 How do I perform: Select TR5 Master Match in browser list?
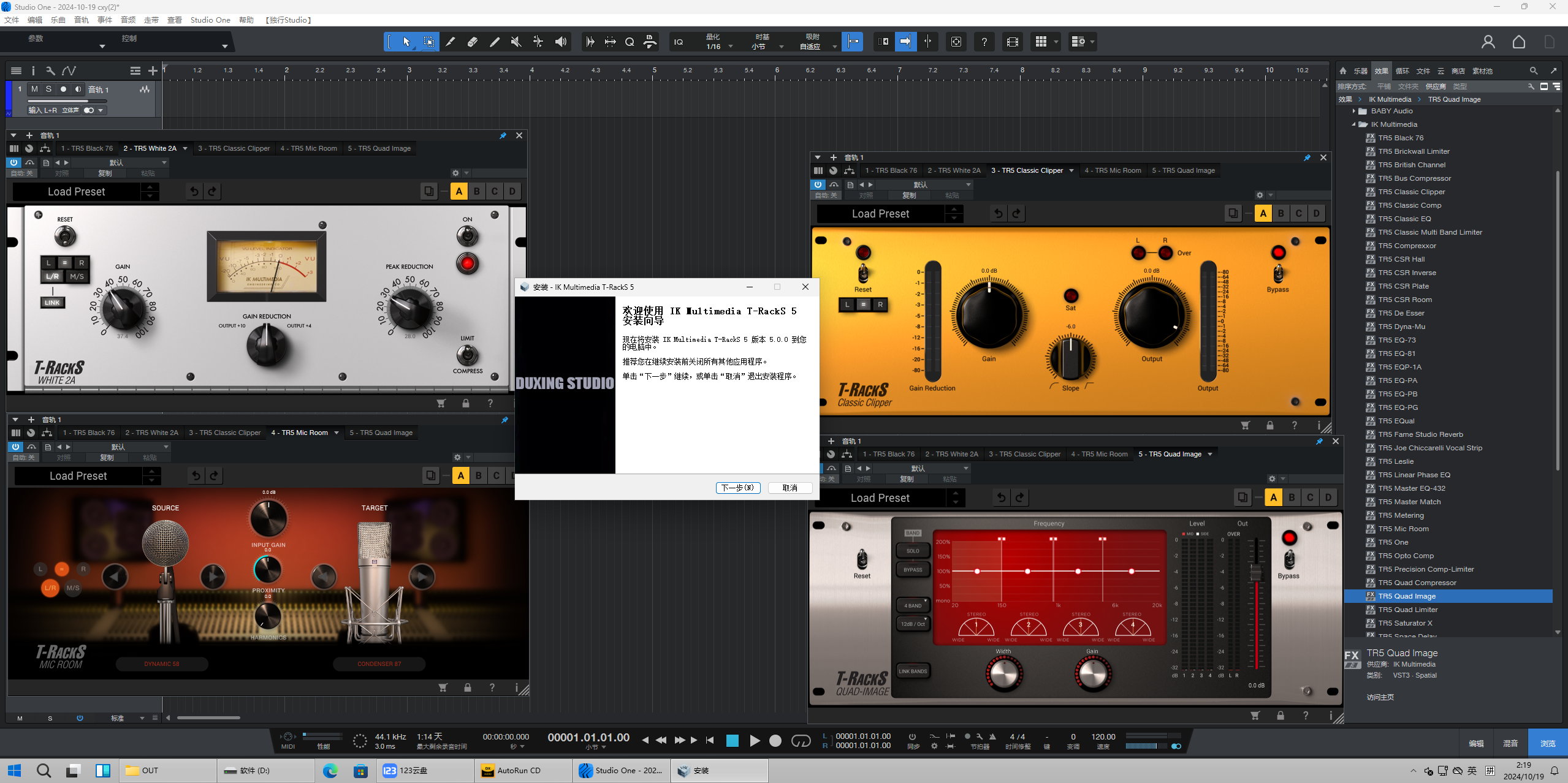point(1409,502)
